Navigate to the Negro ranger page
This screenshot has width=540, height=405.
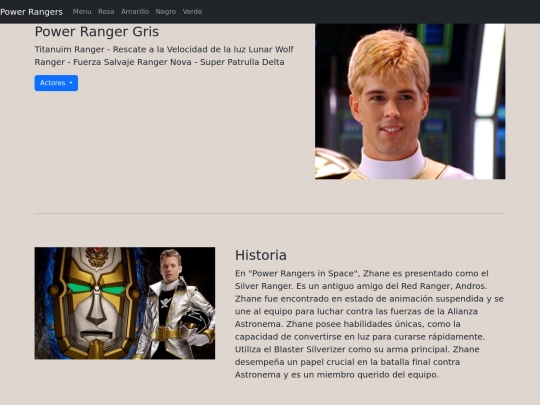(x=166, y=12)
